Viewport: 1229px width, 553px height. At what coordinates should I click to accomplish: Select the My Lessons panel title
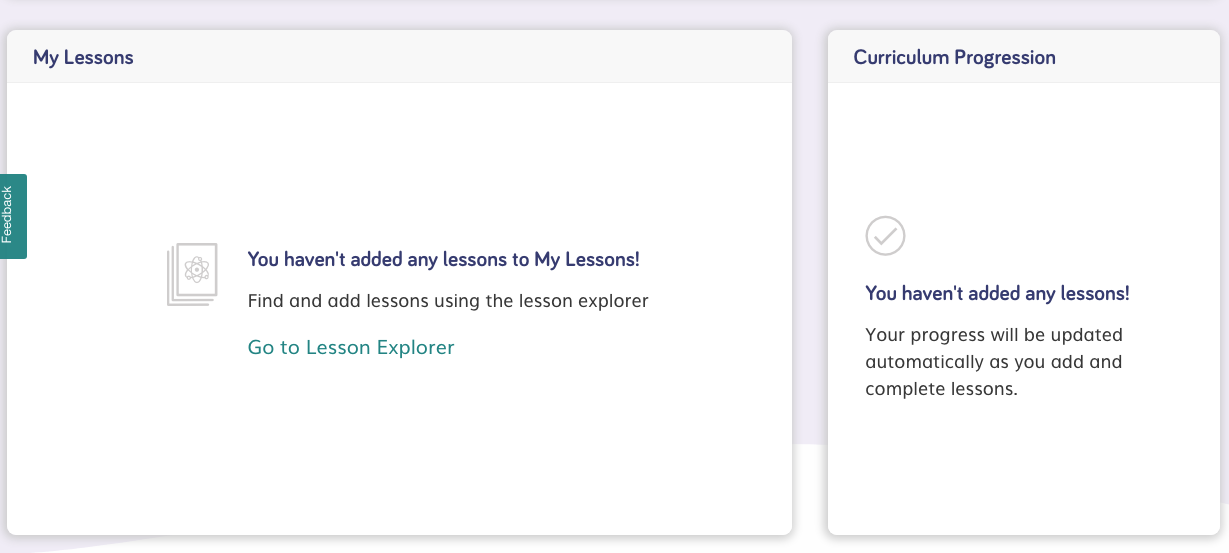(83, 57)
